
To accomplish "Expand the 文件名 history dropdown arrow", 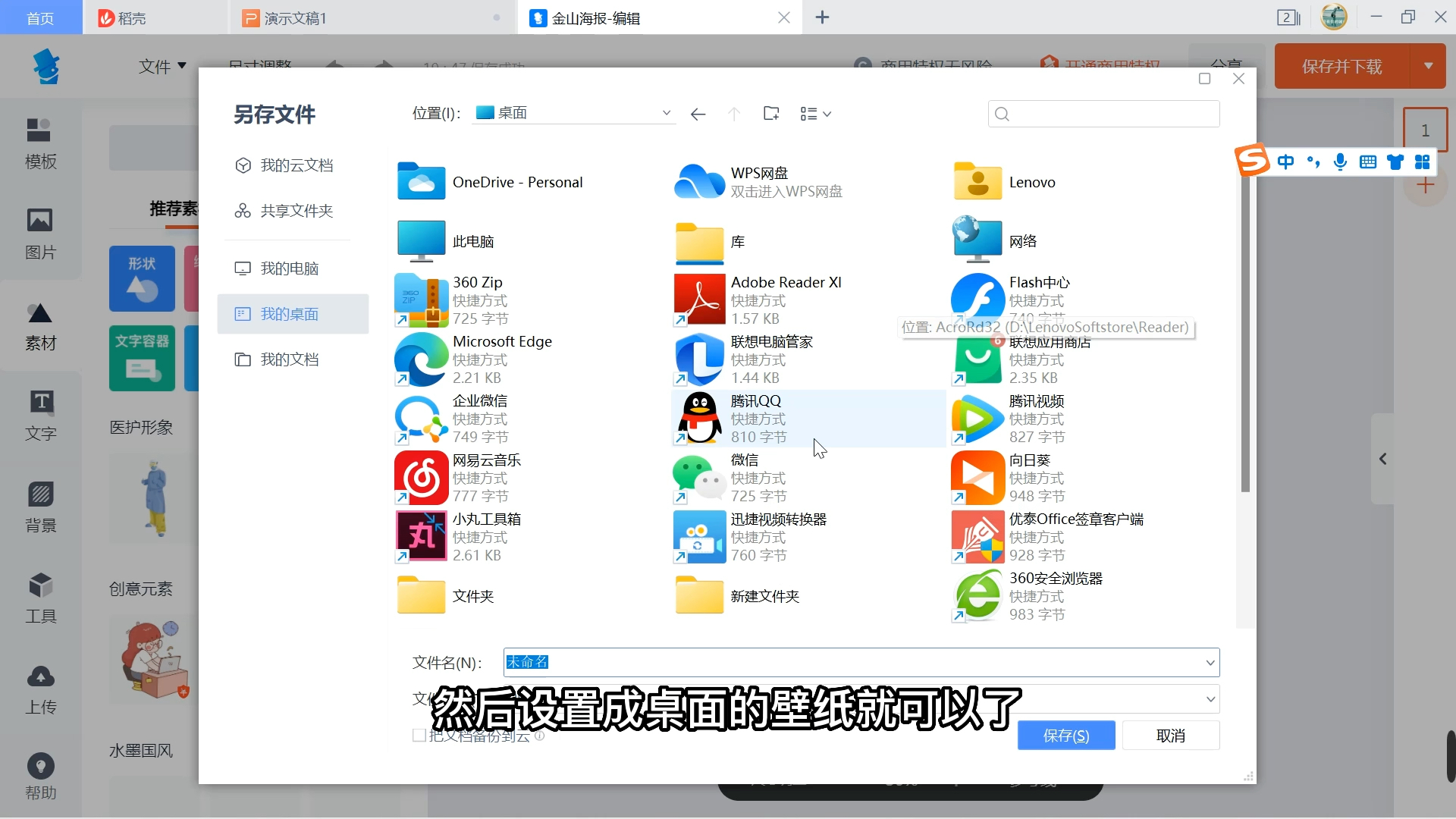I will click(x=1210, y=663).
